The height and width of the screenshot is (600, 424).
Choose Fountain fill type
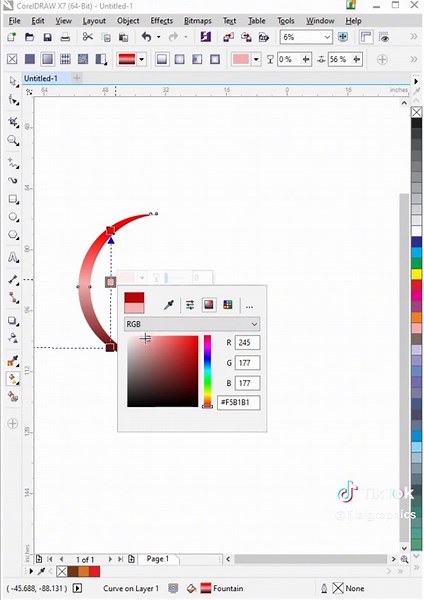tap(47, 59)
